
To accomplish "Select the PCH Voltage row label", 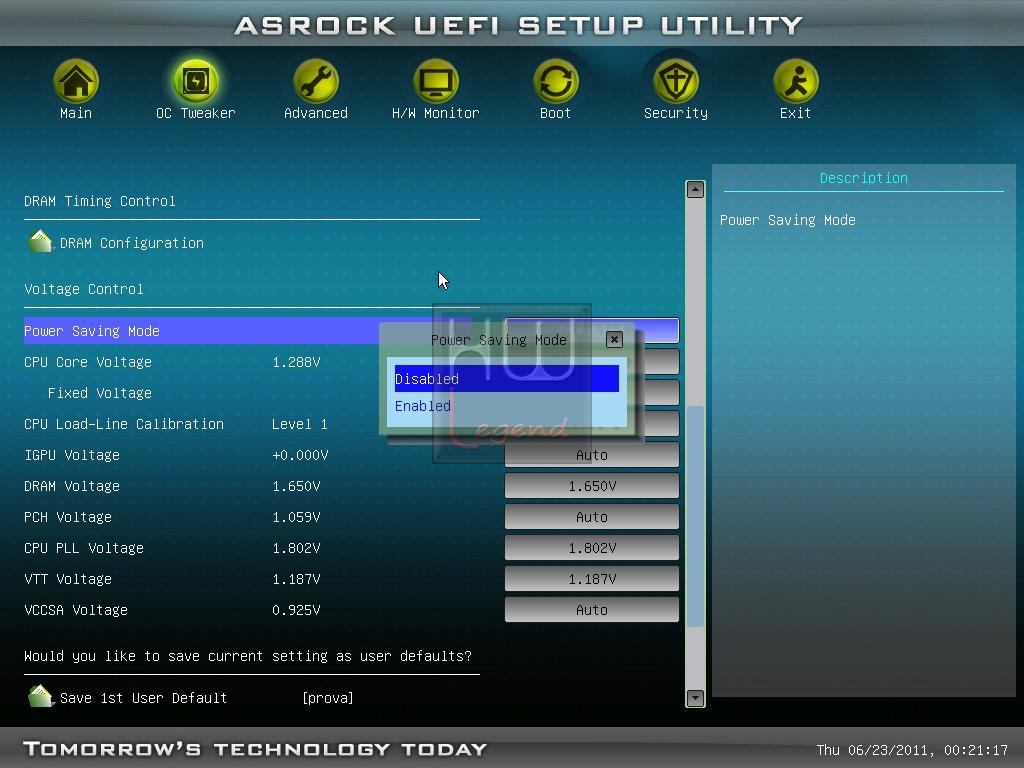I will (68, 517).
